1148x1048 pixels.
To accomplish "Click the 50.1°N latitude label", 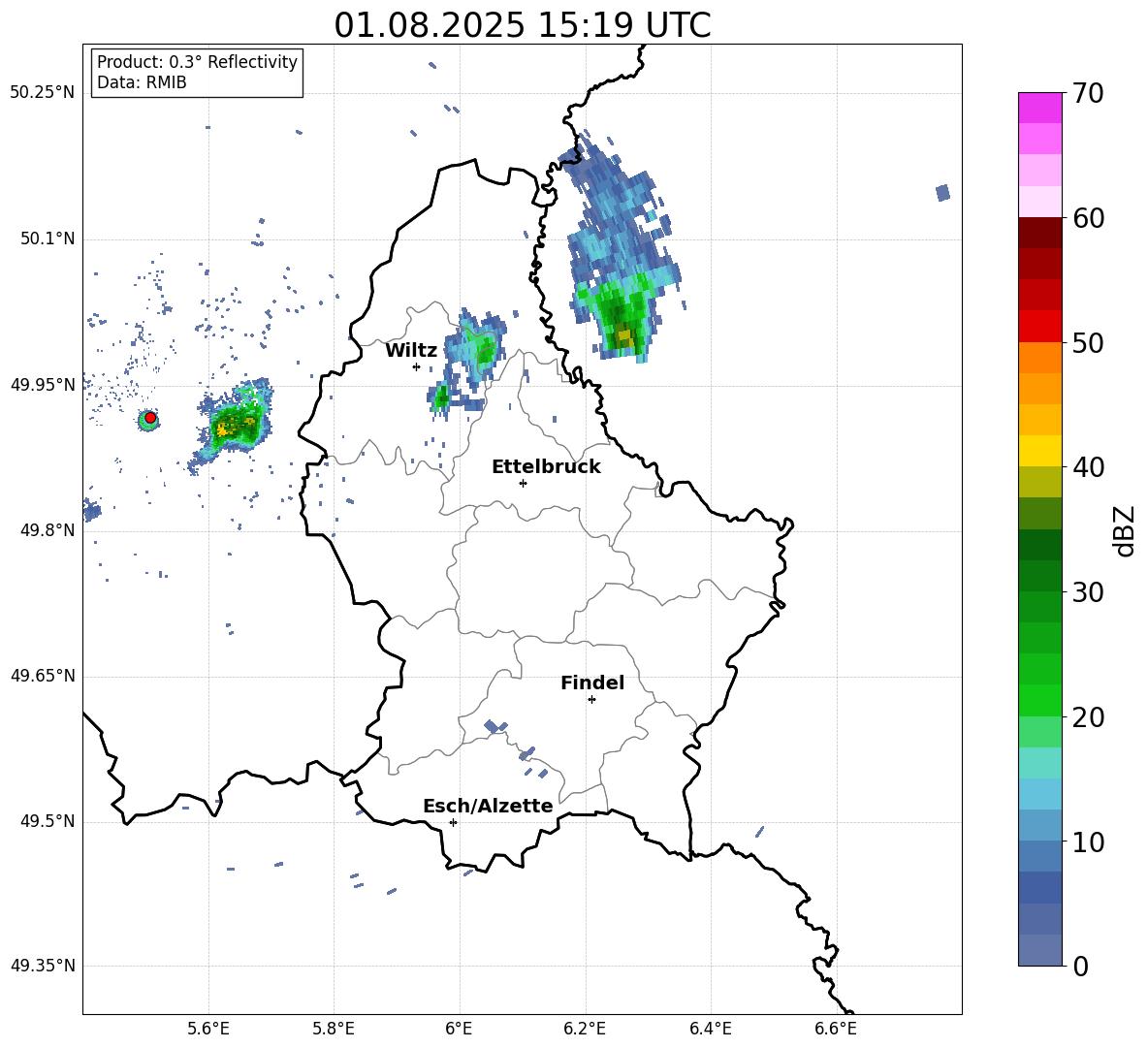I will coord(48,239).
